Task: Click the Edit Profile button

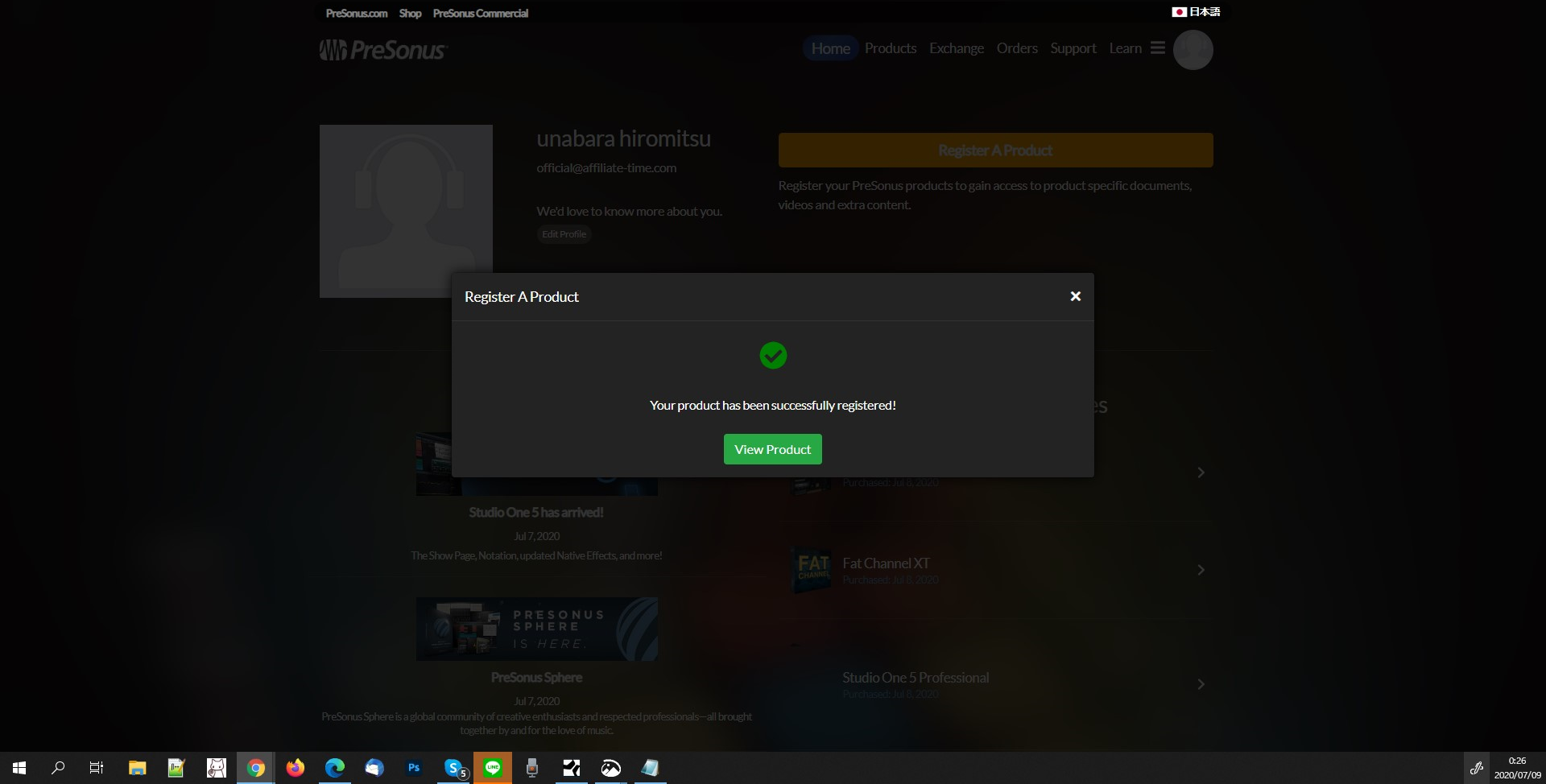Action: pos(564,234)
